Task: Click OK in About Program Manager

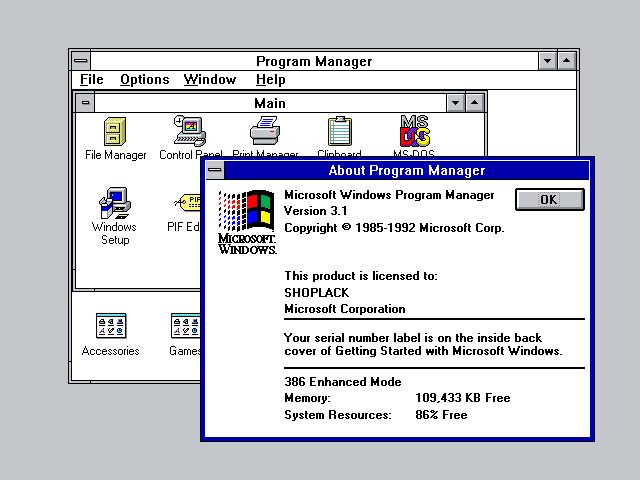Action: (549, 200)
